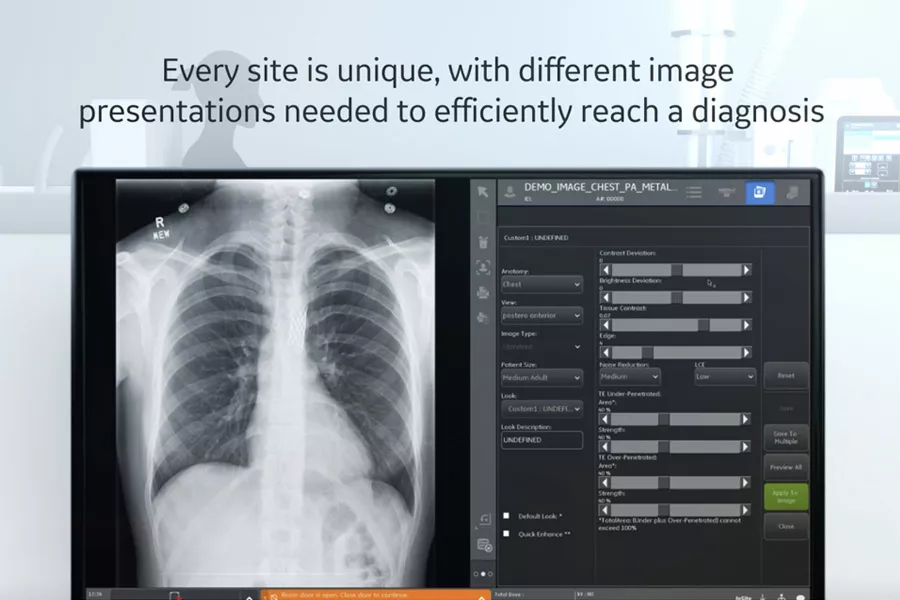Image resolution: width=900 pixels, height=600 pixels.
Task: Select the arrow pointer tool in sidebar
Action: pyautogui.click(x=483, y=192)
